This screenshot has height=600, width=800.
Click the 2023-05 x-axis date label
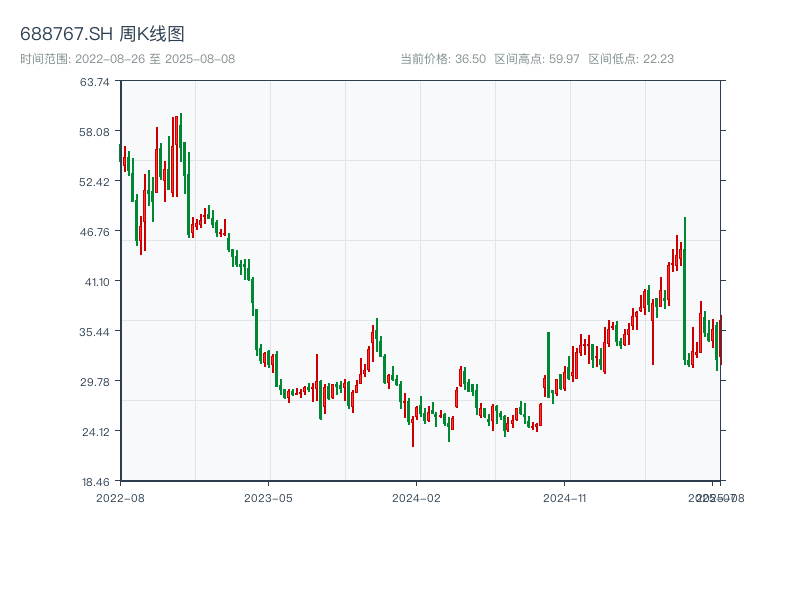[268, 497]
